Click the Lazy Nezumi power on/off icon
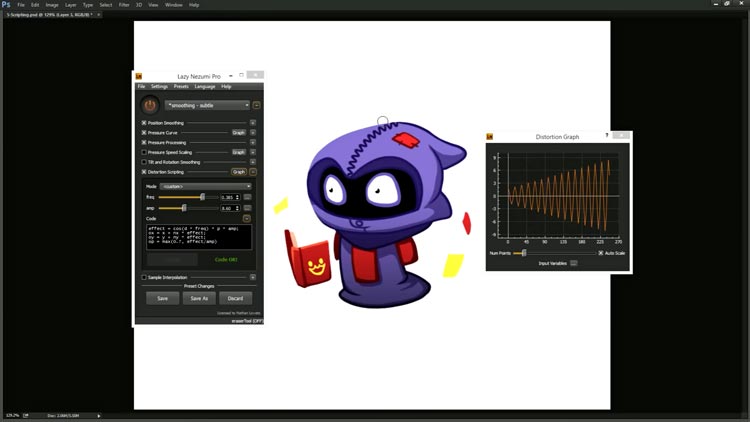The image size is (750, 422). 150,105
